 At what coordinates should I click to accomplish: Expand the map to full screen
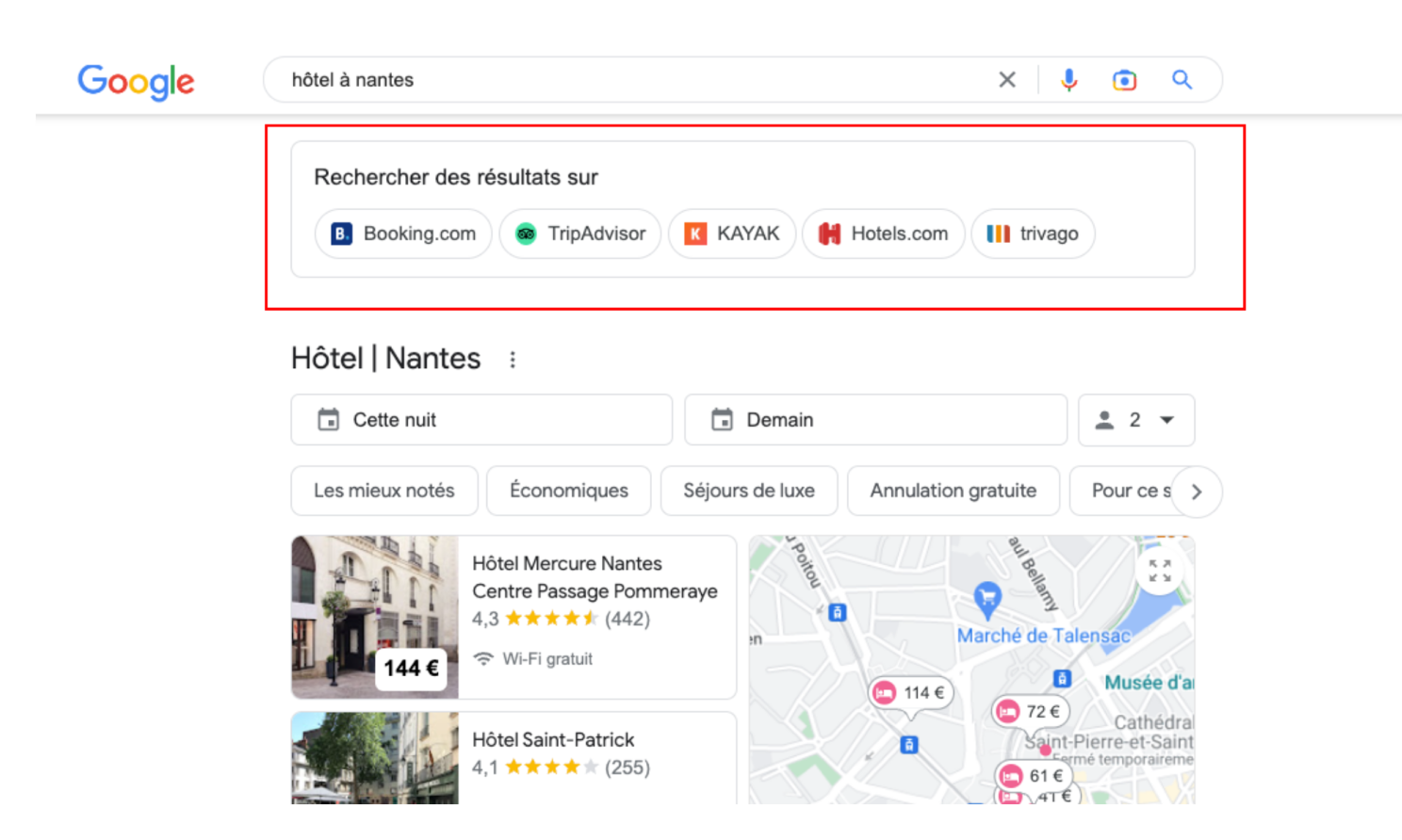point(1160,571)
